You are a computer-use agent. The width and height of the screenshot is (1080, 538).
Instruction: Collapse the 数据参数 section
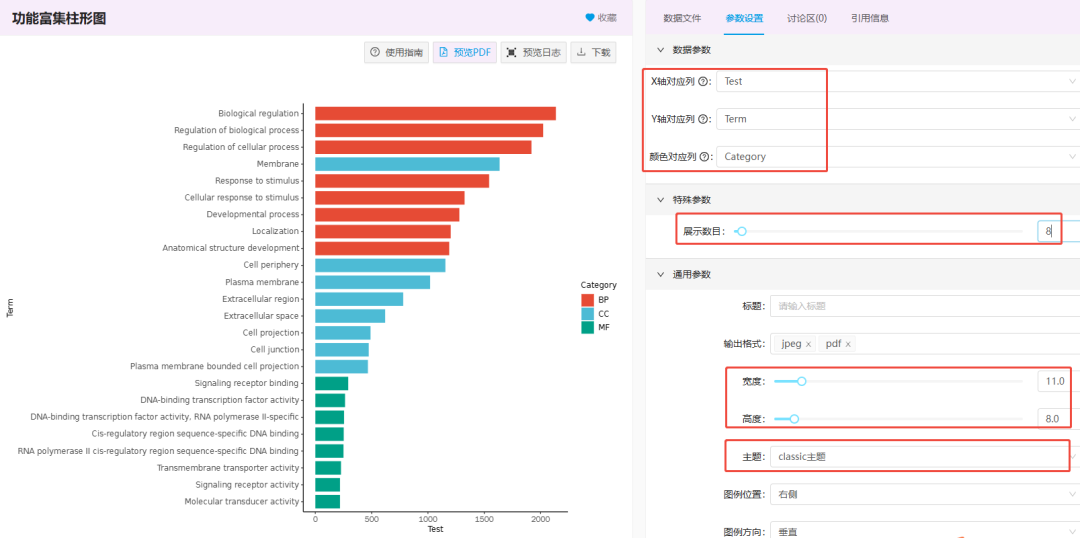tap(660, 50)
